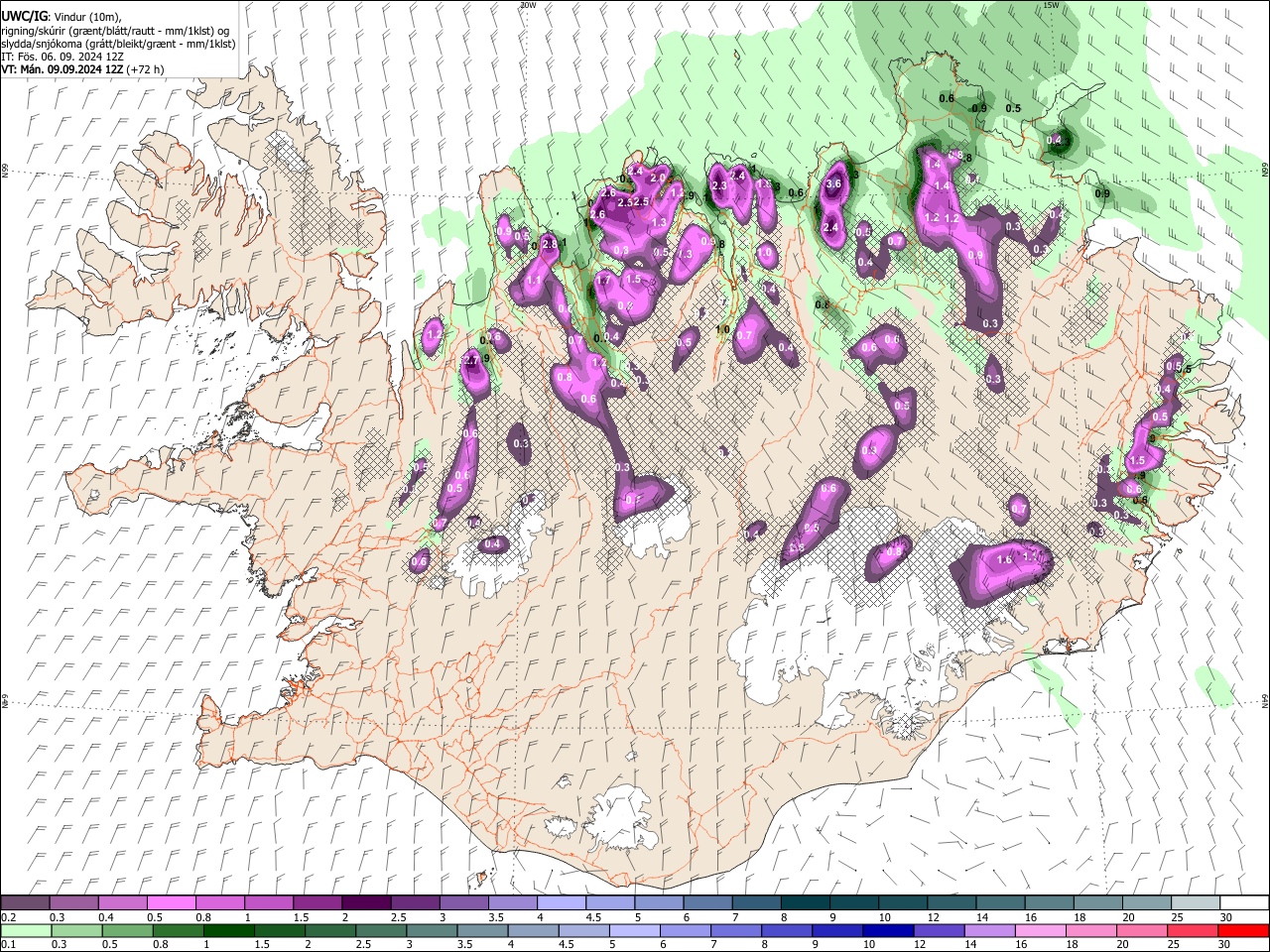Click the "IT: Fös. 06. 09. 2024 12Z" line

click(x=63, y=57)
